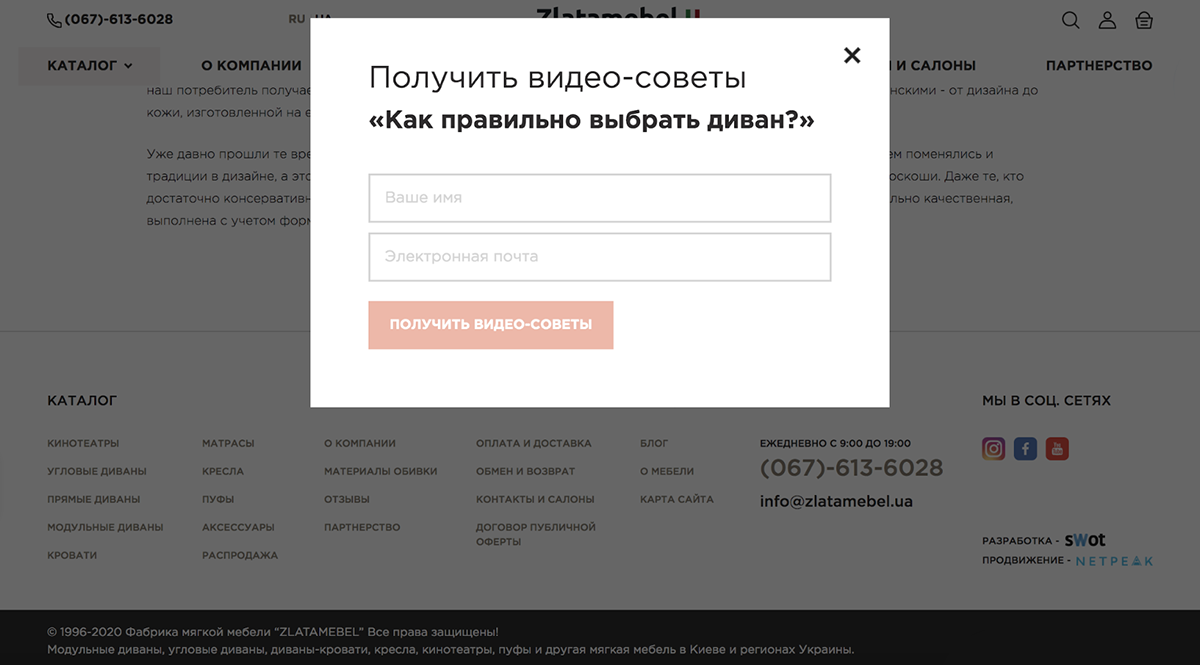The height and width of the screenshot is (665, 1200).
Task: Go to Распродажа in footer
Action: [x=240, y=555]
